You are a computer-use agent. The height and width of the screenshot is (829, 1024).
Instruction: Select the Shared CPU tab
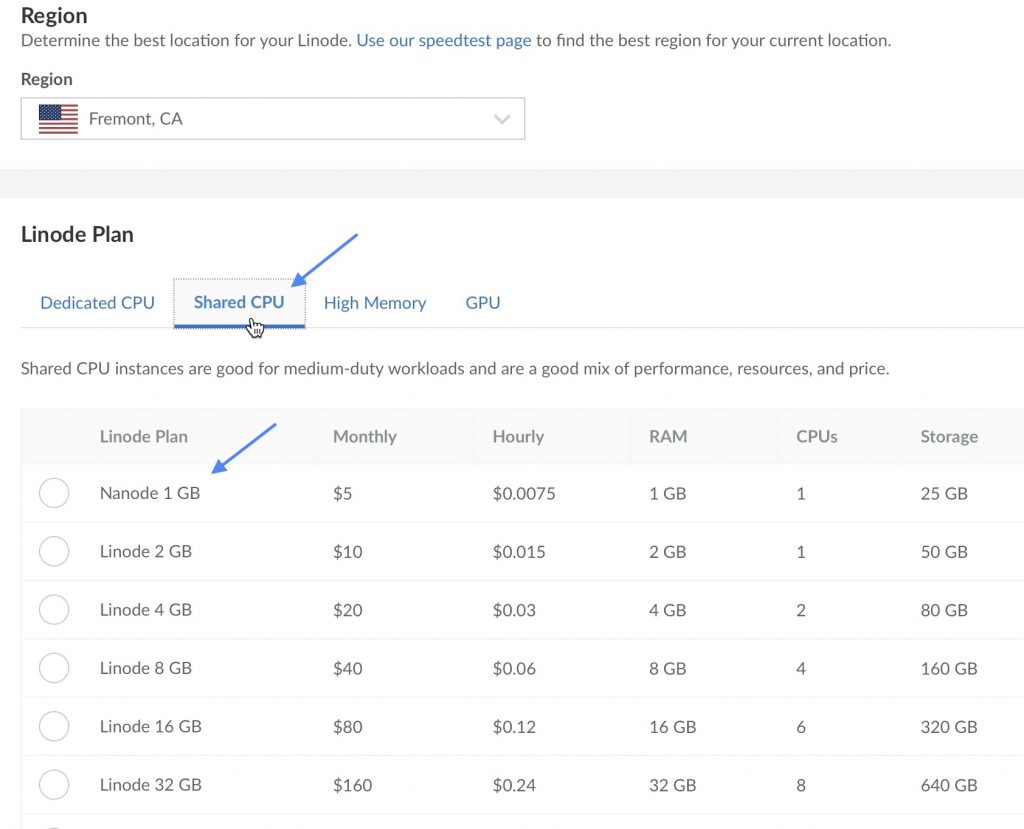(x=239, y=302)
